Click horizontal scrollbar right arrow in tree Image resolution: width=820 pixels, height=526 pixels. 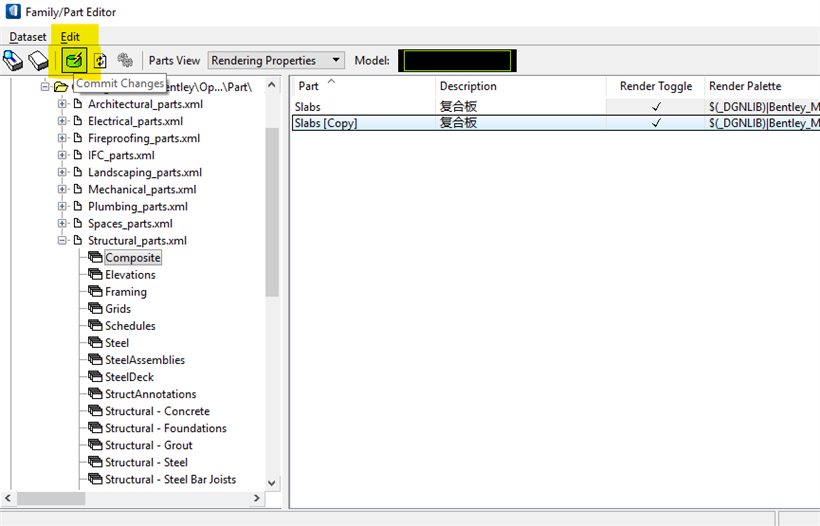click(257, 498)
